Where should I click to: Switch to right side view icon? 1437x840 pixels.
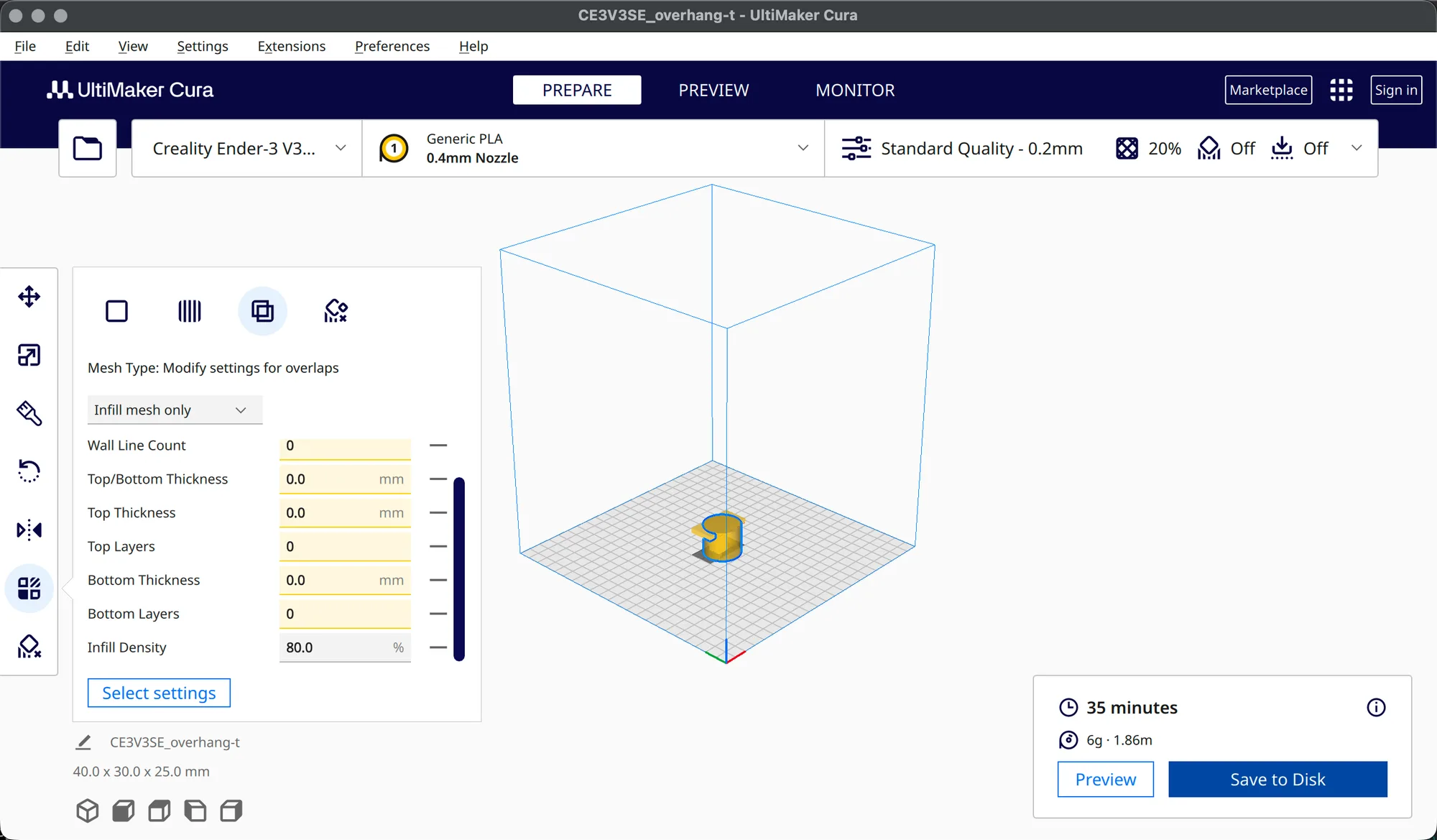point(231,811)
